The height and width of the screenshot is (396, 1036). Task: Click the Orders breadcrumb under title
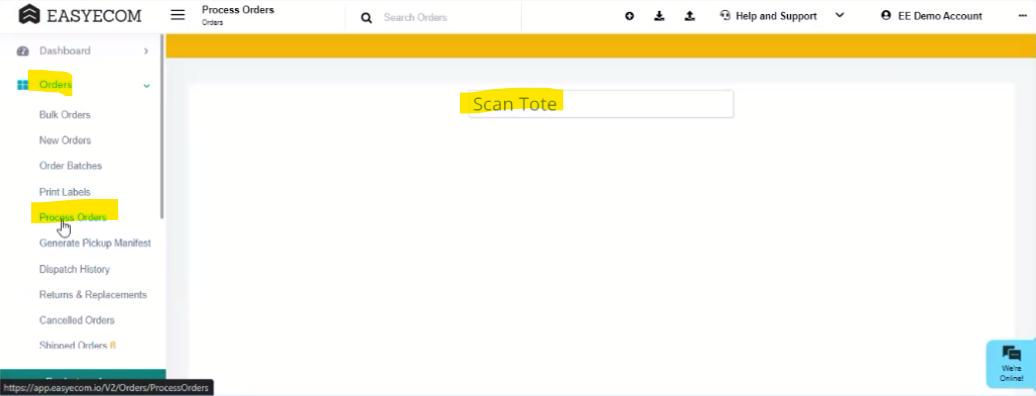(x=213, y=22)
